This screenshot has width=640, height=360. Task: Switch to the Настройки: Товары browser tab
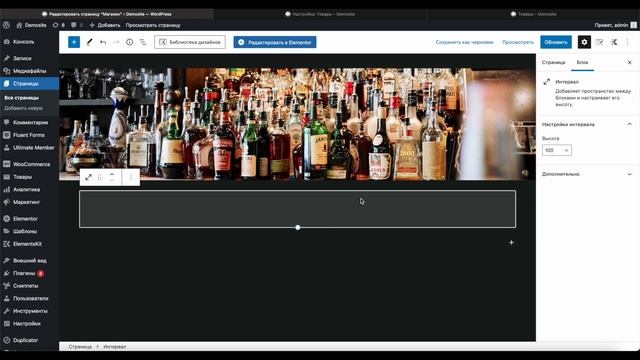tap(320, 14)
